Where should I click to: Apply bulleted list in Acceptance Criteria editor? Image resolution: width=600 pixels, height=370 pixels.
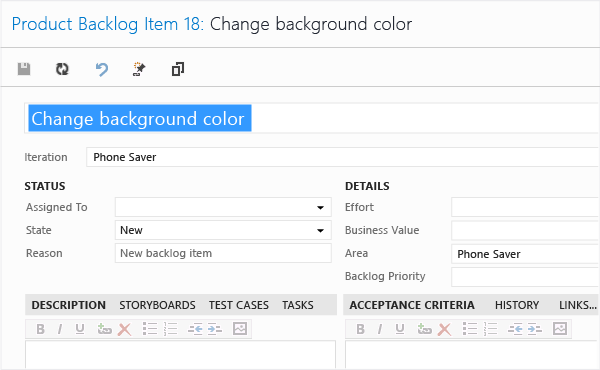[470, 329]
